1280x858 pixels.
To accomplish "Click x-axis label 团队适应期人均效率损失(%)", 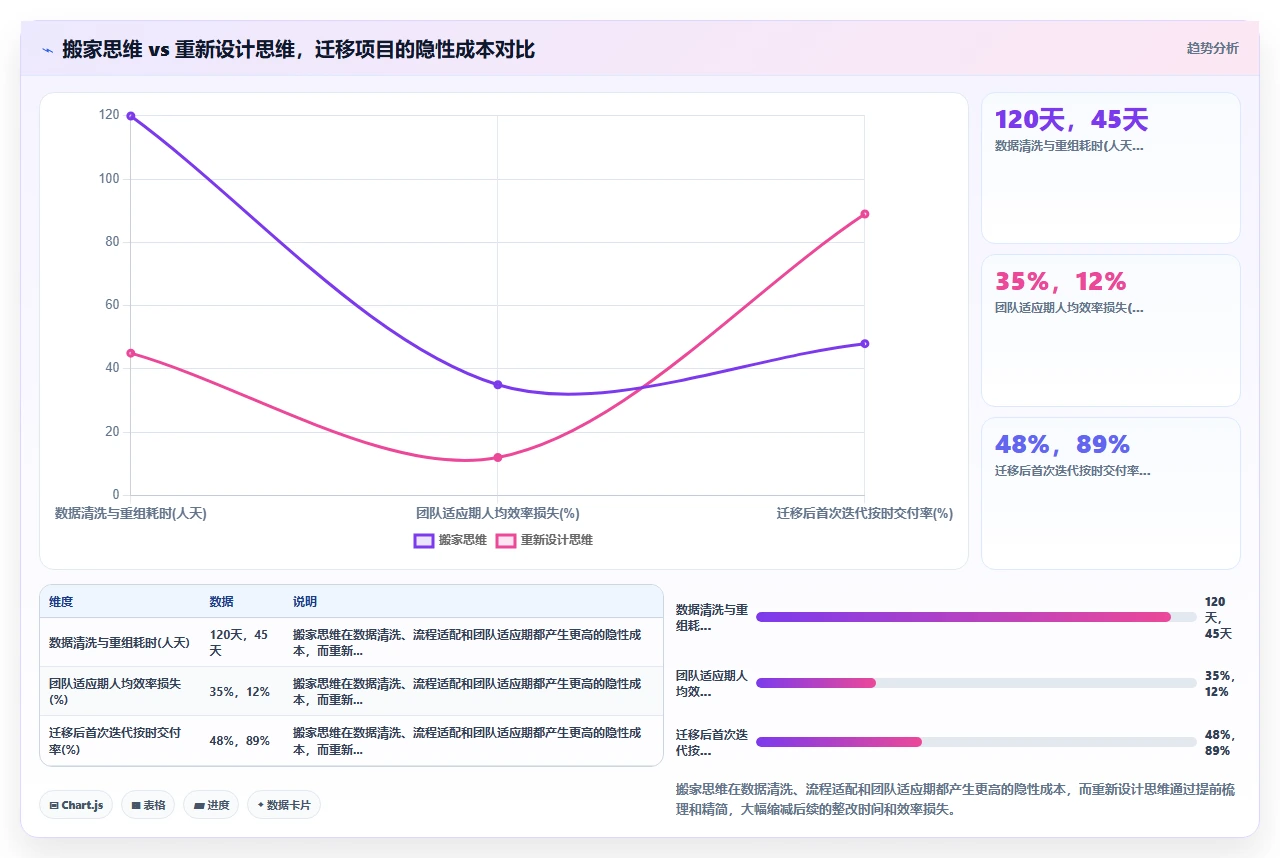I will (498, 513).
